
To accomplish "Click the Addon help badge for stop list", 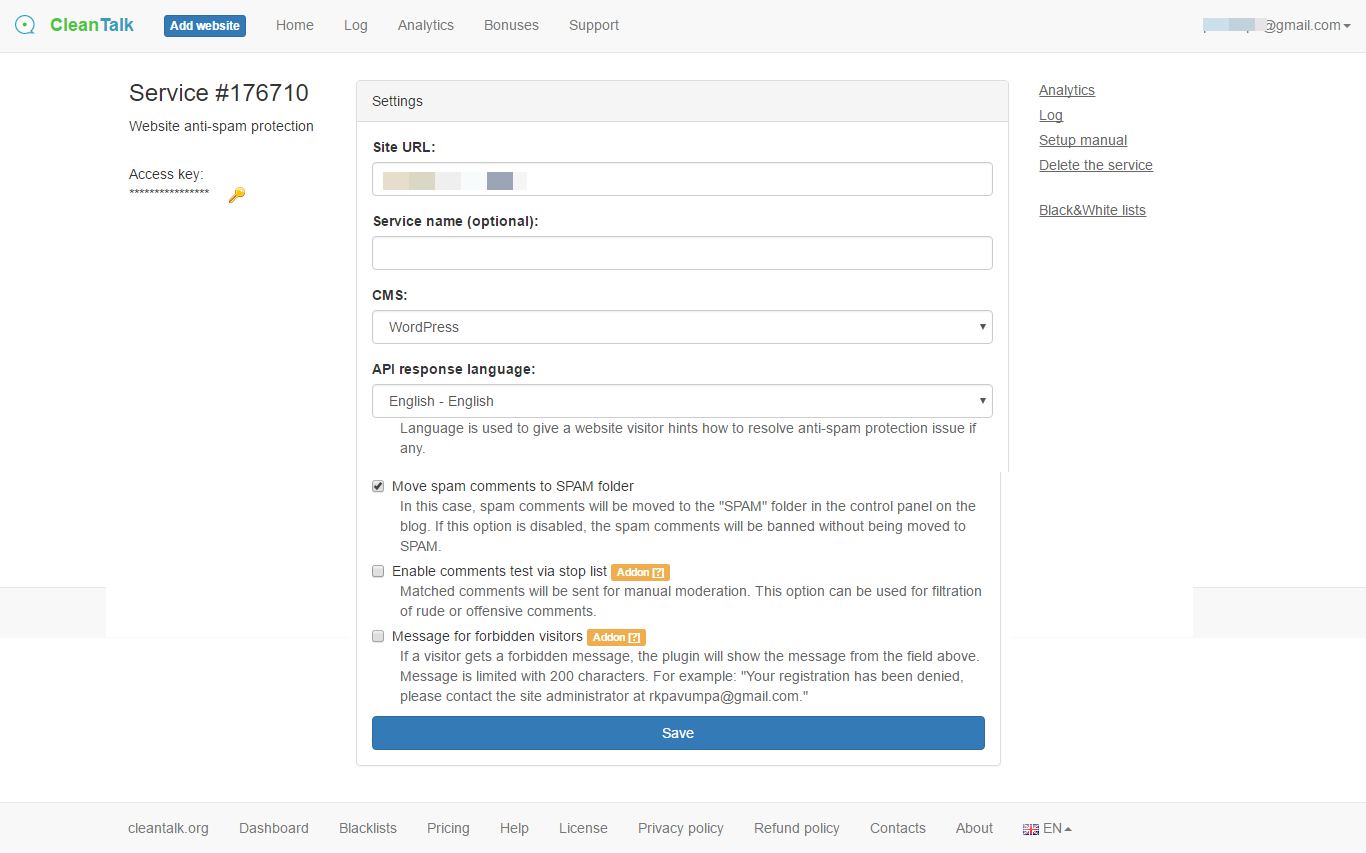I will pos(640,572).
